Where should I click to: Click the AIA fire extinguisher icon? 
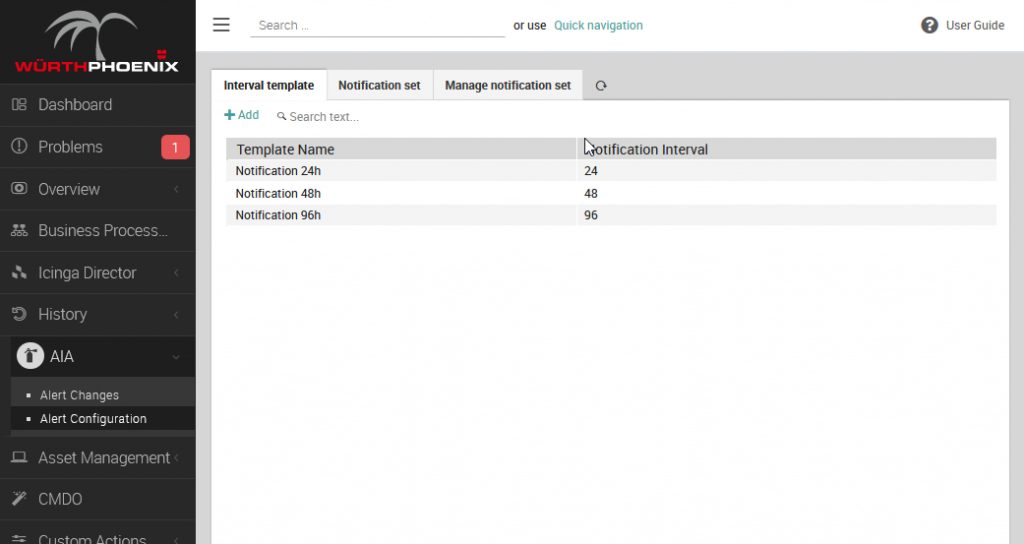coord(30,356)
